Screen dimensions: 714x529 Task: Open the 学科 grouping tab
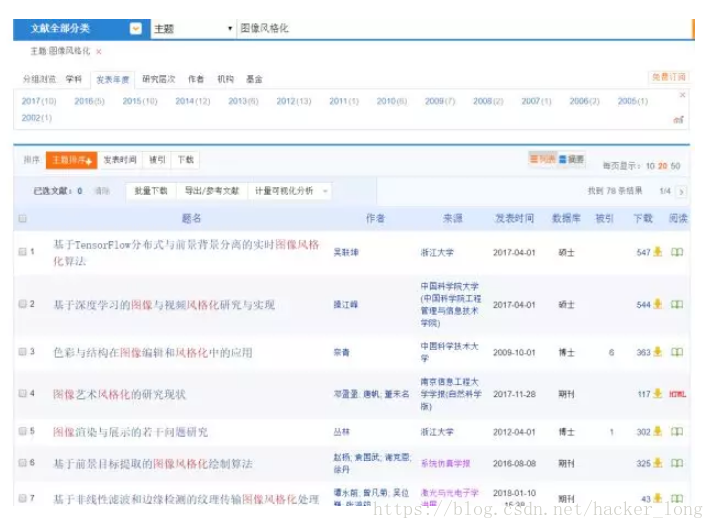pos(73,79)
